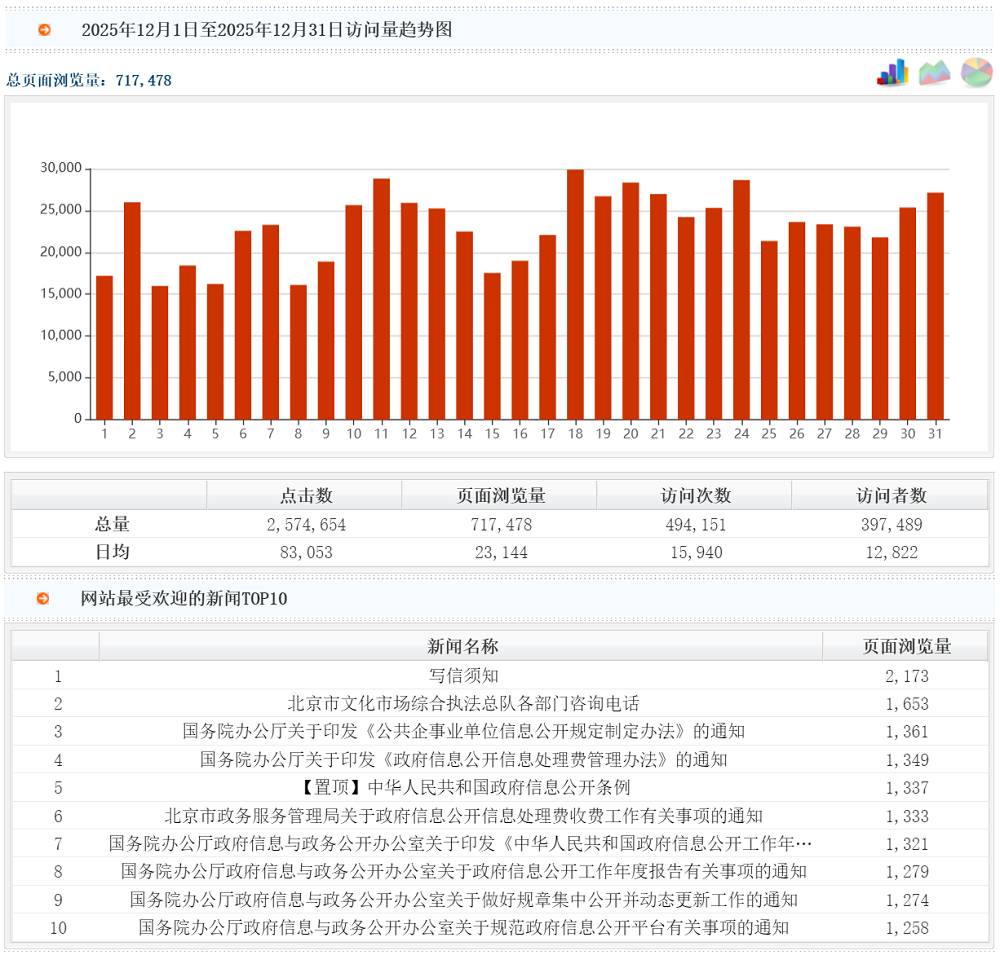Click the bar for day 31

(935, 306)
